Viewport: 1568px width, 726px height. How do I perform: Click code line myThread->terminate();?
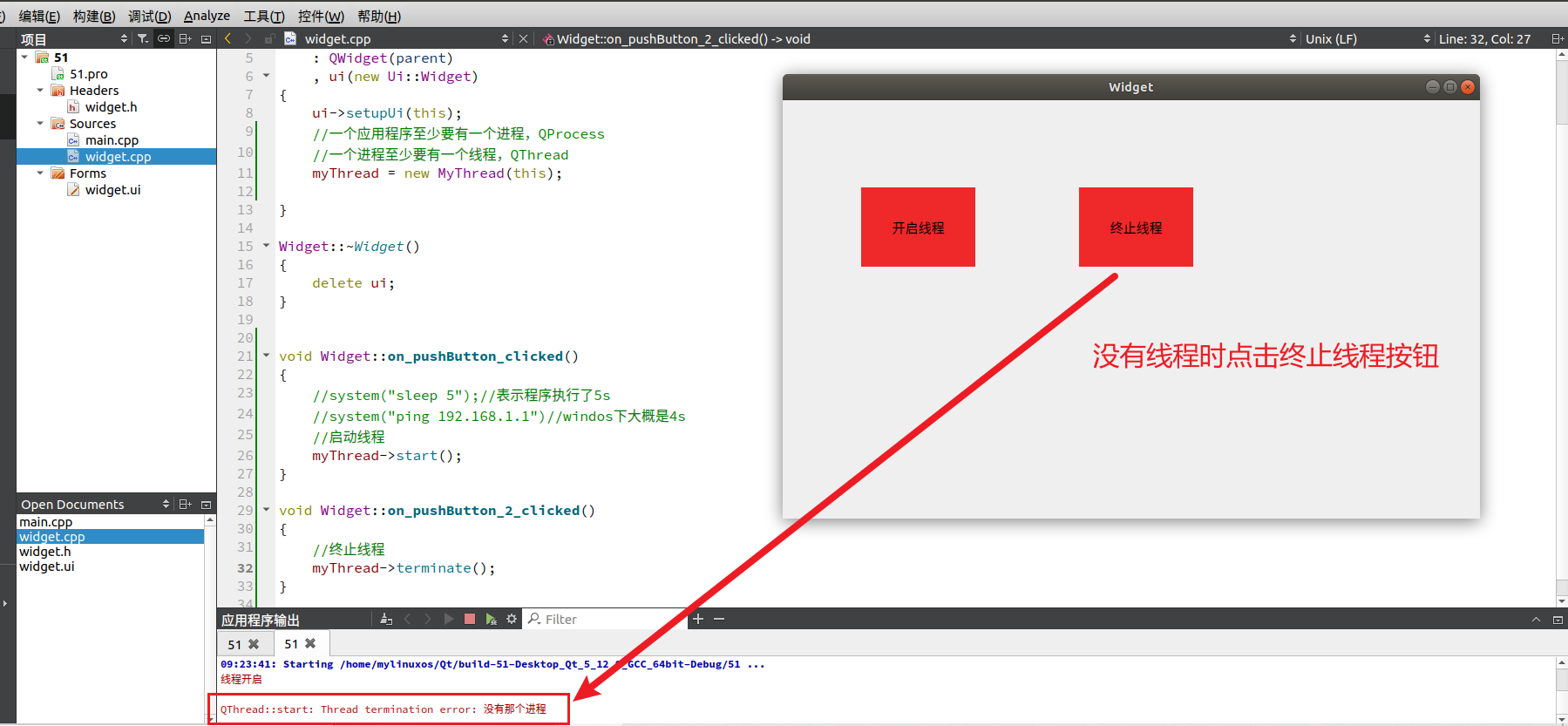pyautogui.click(x=404, y=568)
